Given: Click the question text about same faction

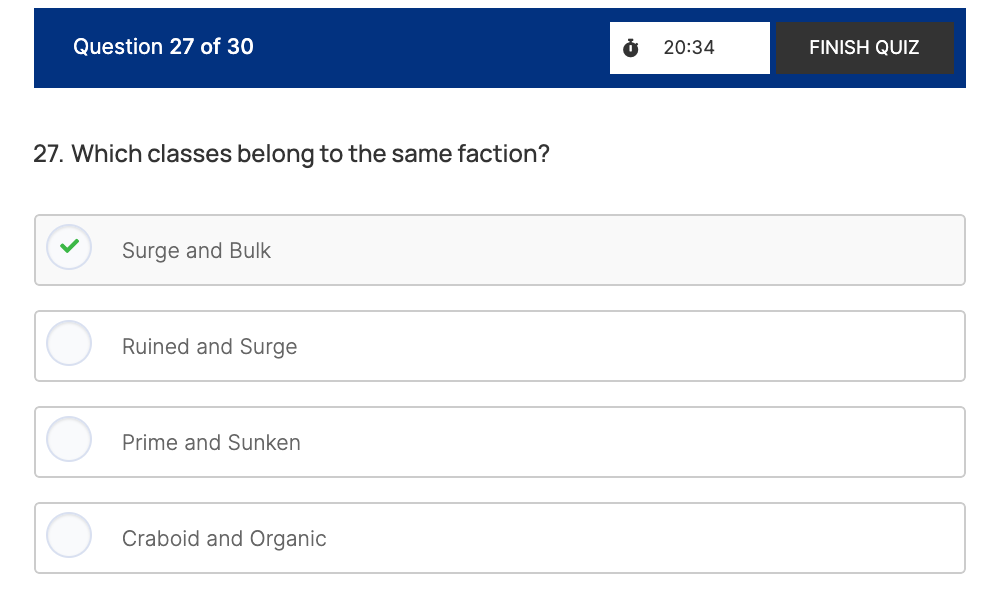Looking at the screenshot, I should (310, 155).
